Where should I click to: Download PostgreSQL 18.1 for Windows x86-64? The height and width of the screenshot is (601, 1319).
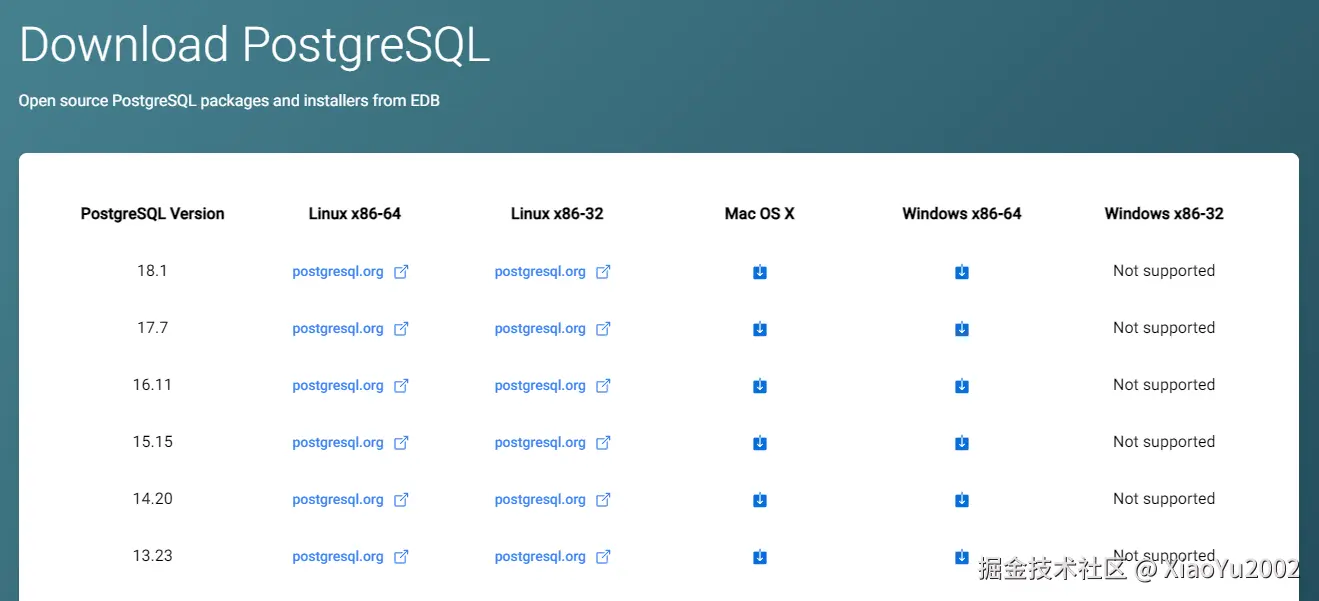pos(962,272)
